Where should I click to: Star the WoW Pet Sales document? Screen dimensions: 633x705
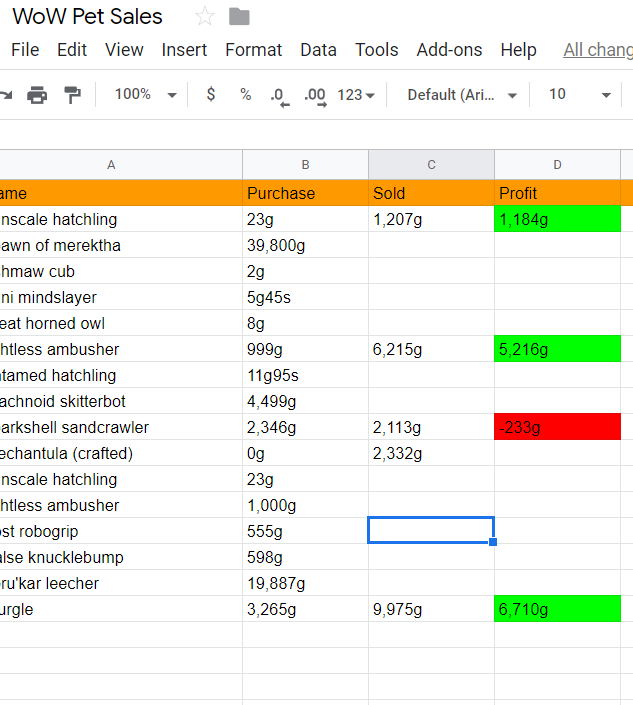coord(205,17)
